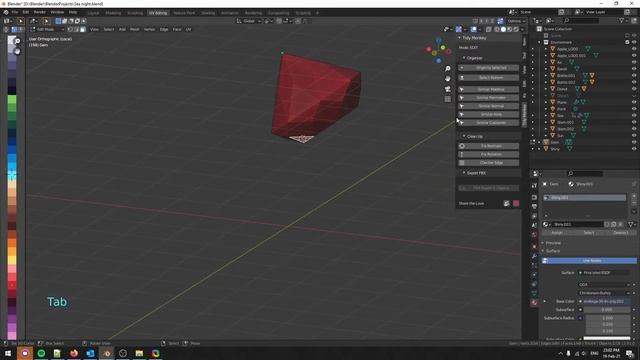This screenshot has width=640, height=360.
Task: Open the Options dropdown in header
Action: tap(516, 21)
